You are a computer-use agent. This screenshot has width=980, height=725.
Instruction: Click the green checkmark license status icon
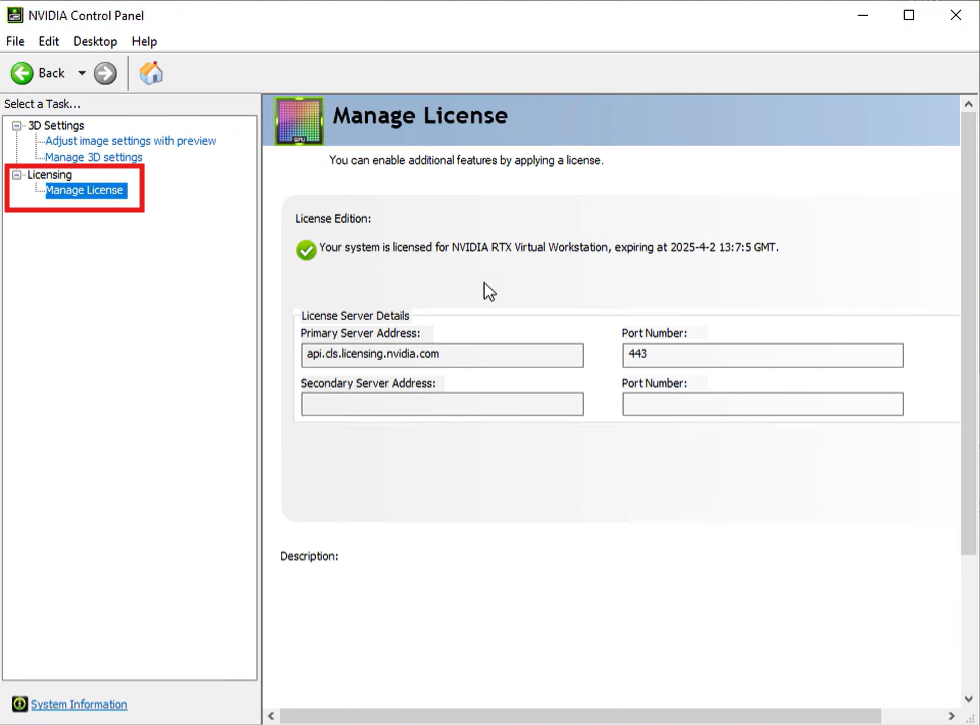306,250
